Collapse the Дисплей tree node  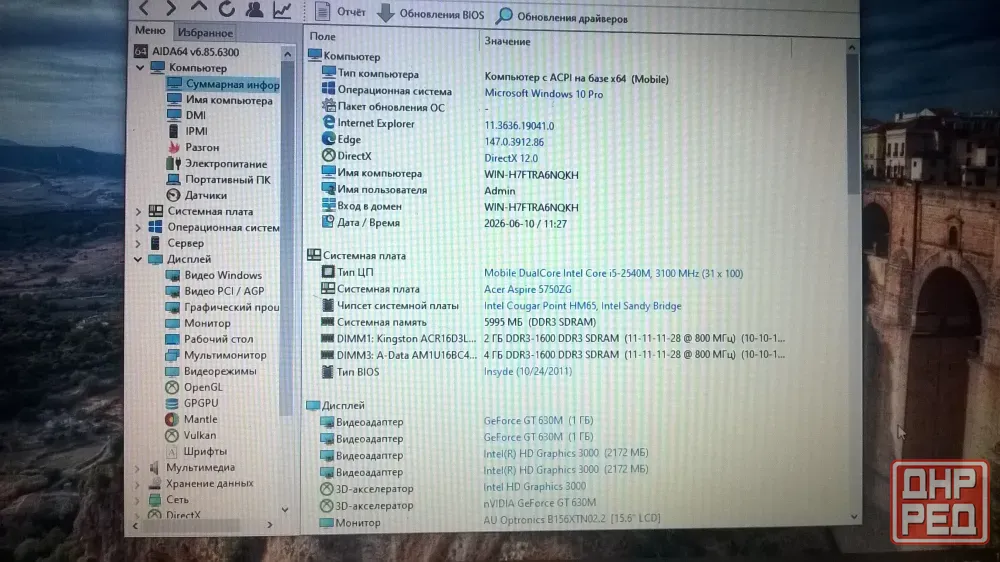[x=138, y=259]
